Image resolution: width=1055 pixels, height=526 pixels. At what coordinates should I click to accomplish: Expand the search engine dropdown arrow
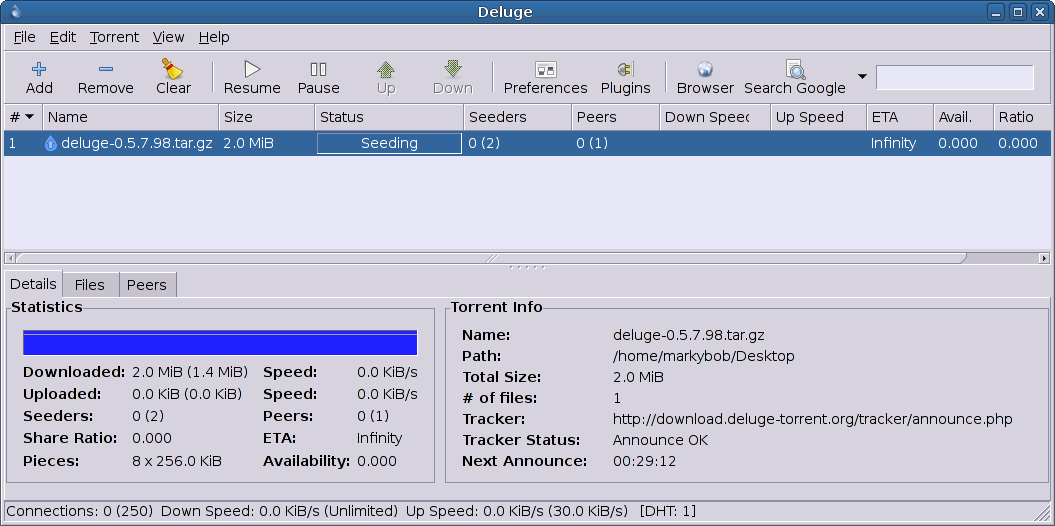(x=863, y=76)
